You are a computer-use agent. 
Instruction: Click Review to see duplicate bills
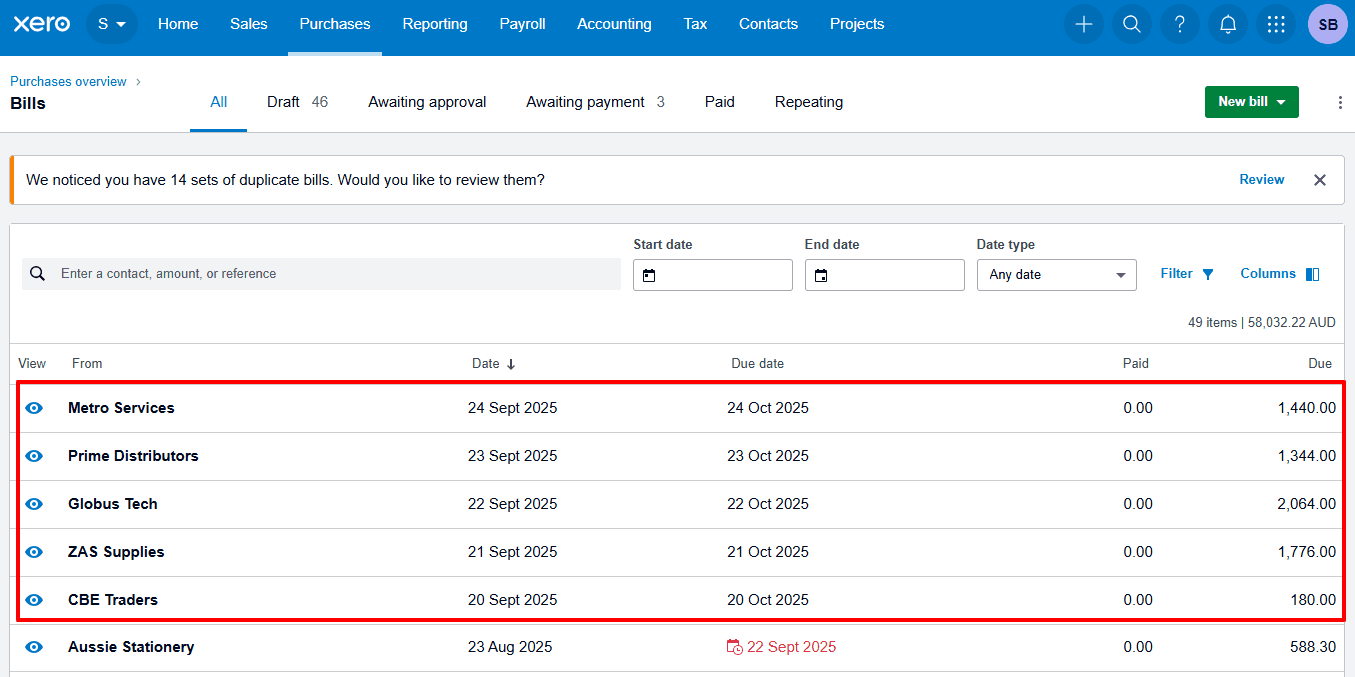pos(1261,179)
